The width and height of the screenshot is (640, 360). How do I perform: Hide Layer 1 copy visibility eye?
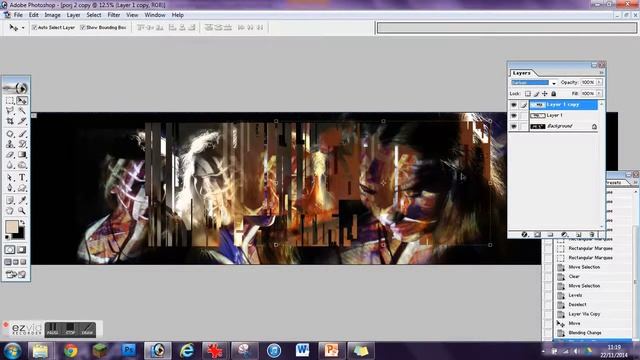514,105
